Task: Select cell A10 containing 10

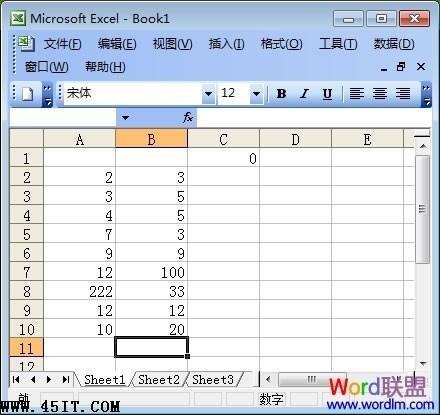Action: coord(80,329)
